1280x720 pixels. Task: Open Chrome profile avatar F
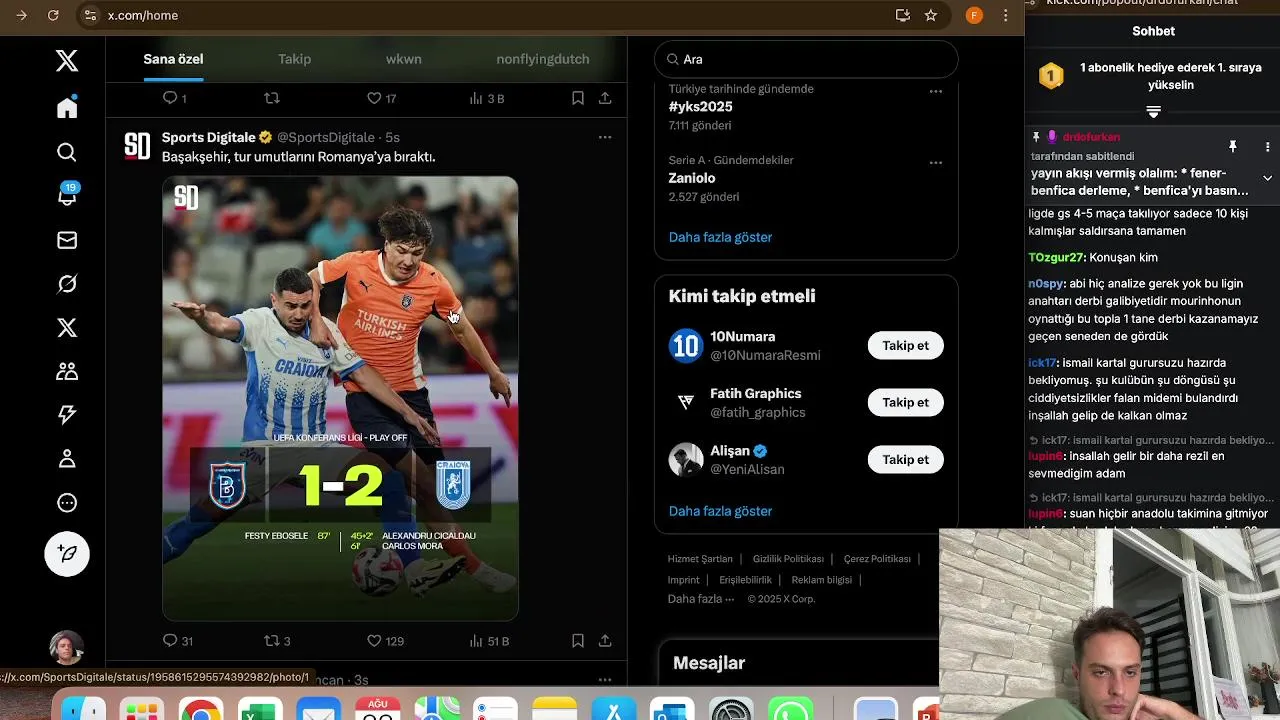coord(974,15)
